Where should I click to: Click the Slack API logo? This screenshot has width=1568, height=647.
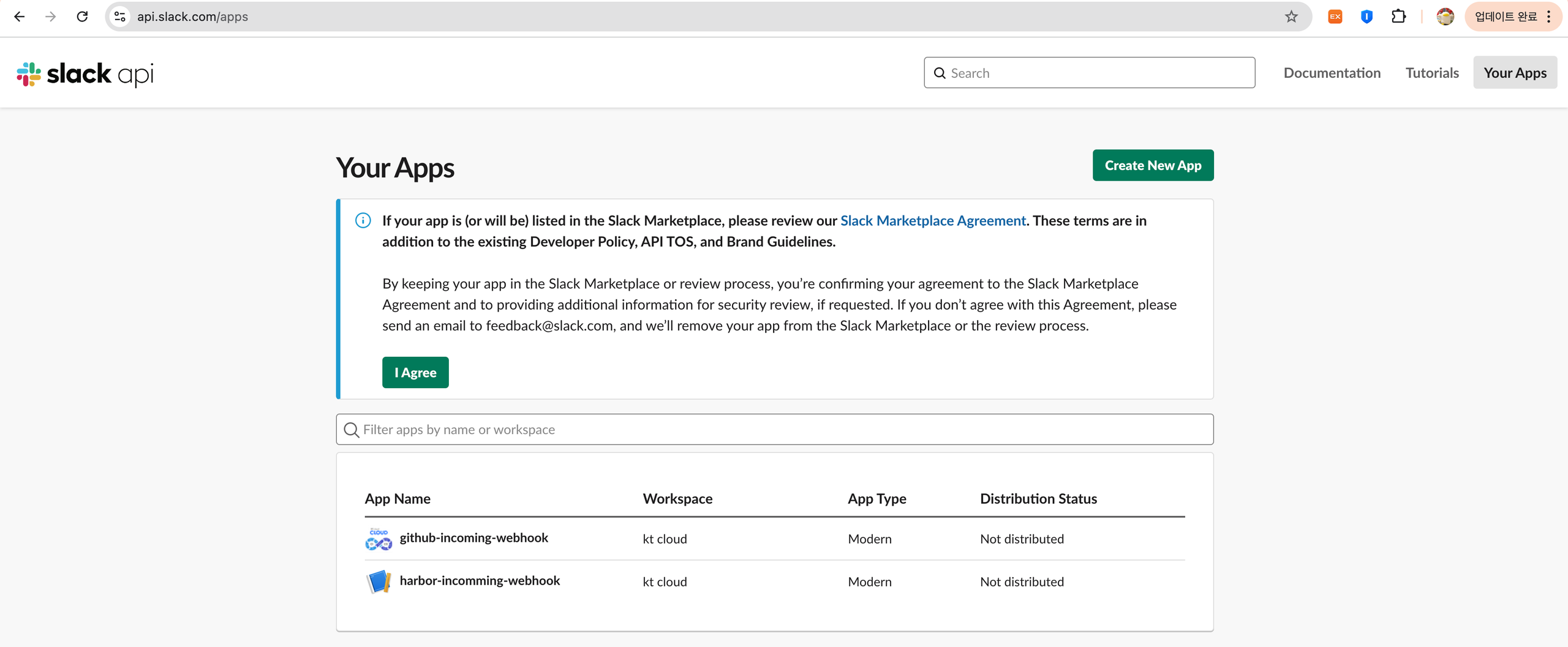tap(85, 73)
